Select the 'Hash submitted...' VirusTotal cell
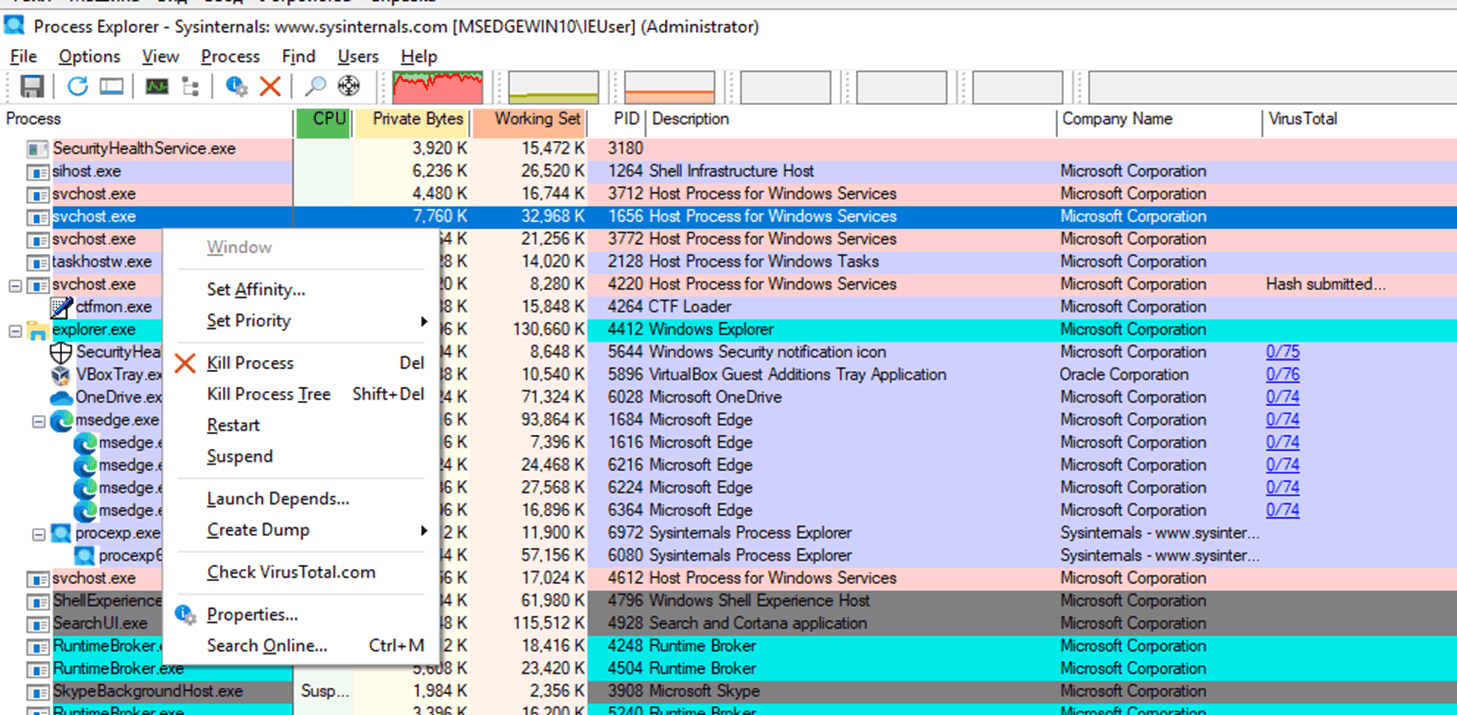The height and width of the screenshot is (715, 1457). tap(1326, 284)
